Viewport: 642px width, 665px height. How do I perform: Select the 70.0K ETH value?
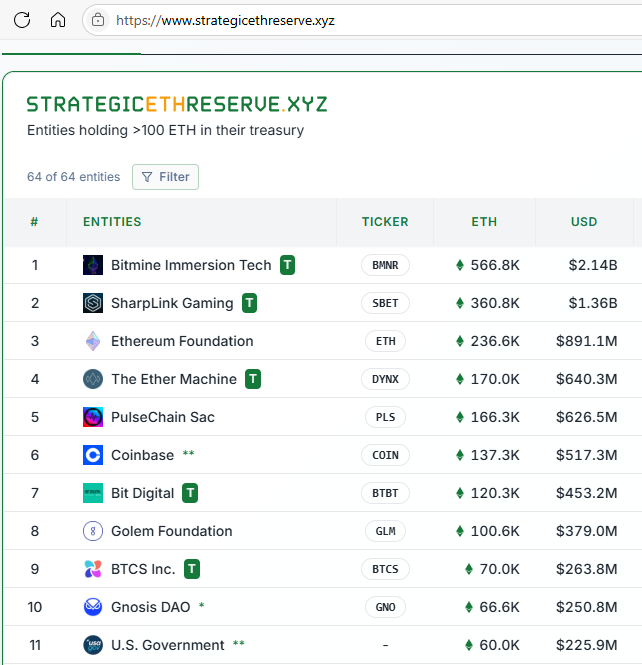(500, 569)
